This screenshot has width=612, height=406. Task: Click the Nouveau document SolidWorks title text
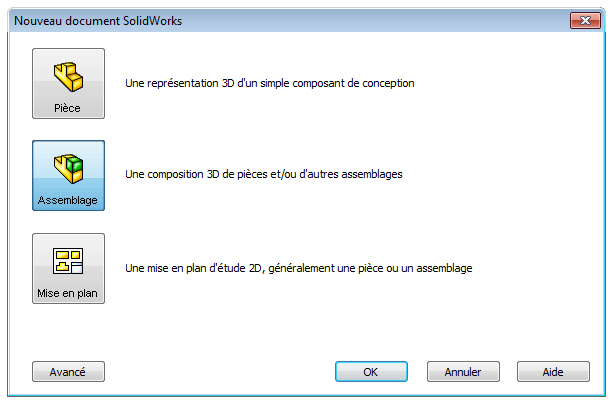coord(98,21)
